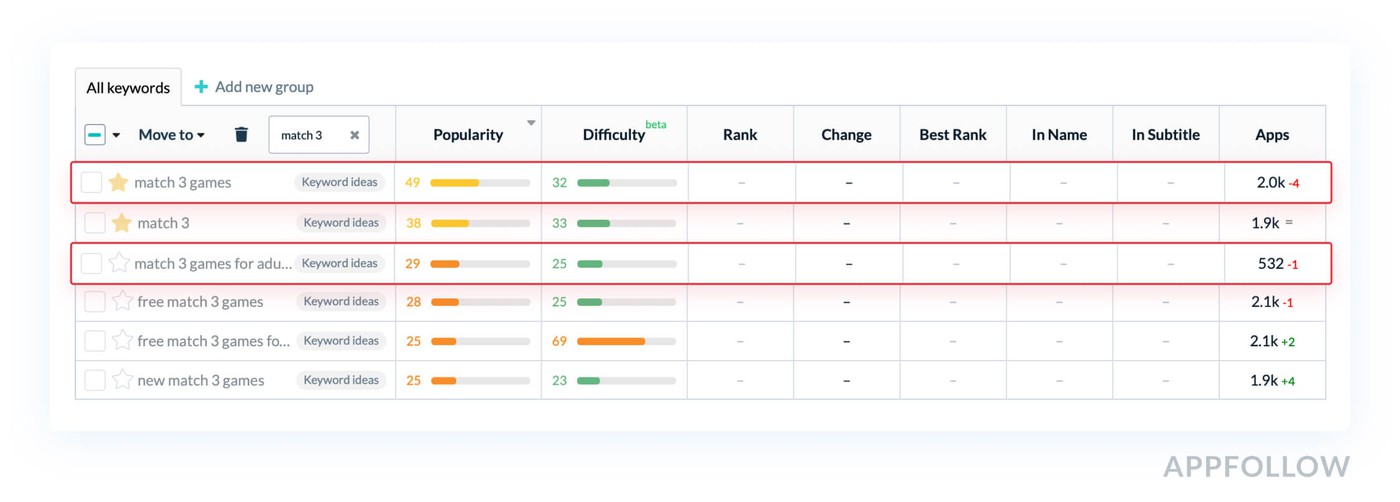Unstar the 'match 3' keyword
Image resolution: width=1400 pixels, height=502 pixels.
pos(122,222)
